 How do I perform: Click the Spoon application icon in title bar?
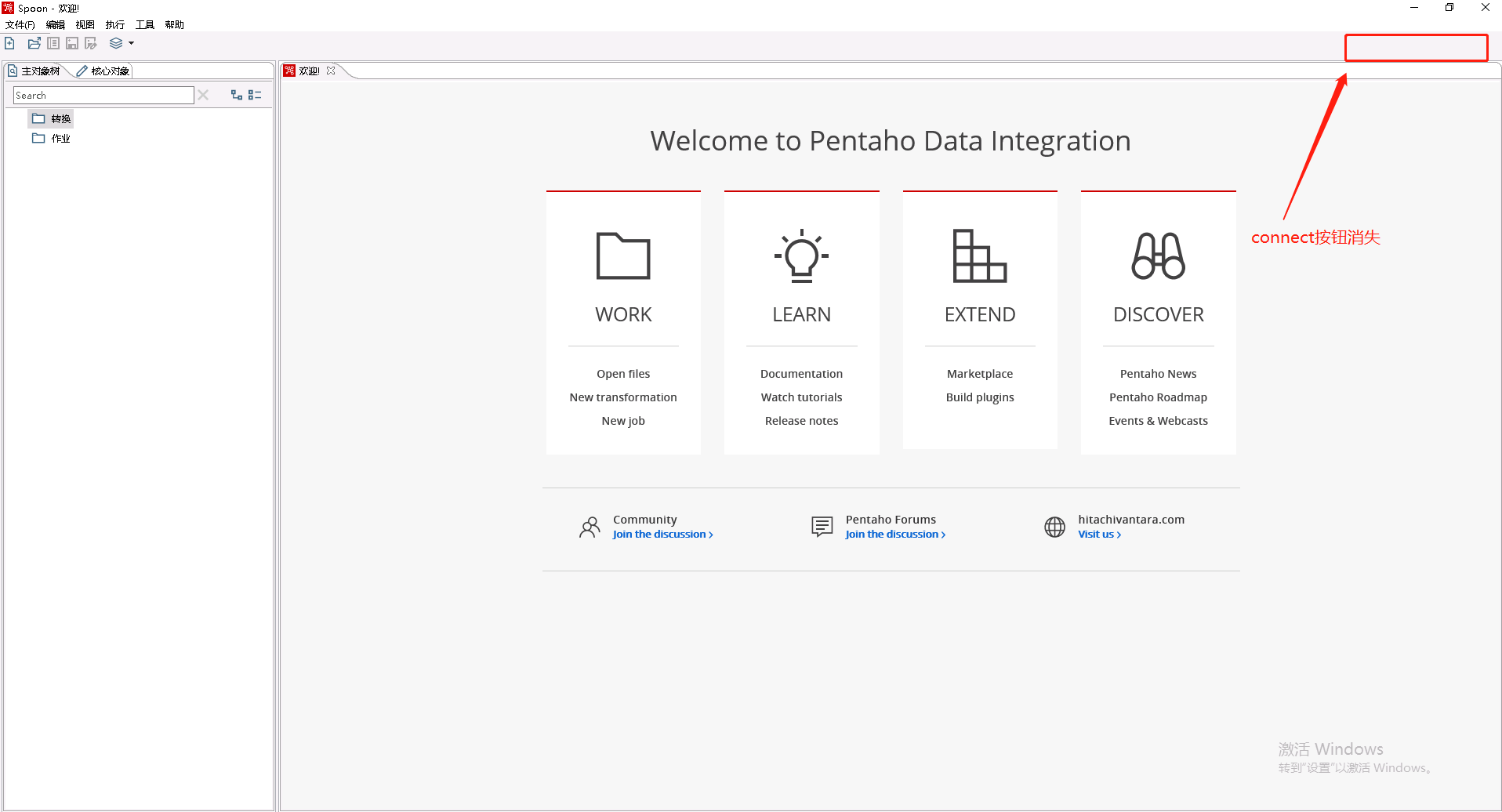tap(8, 8)
